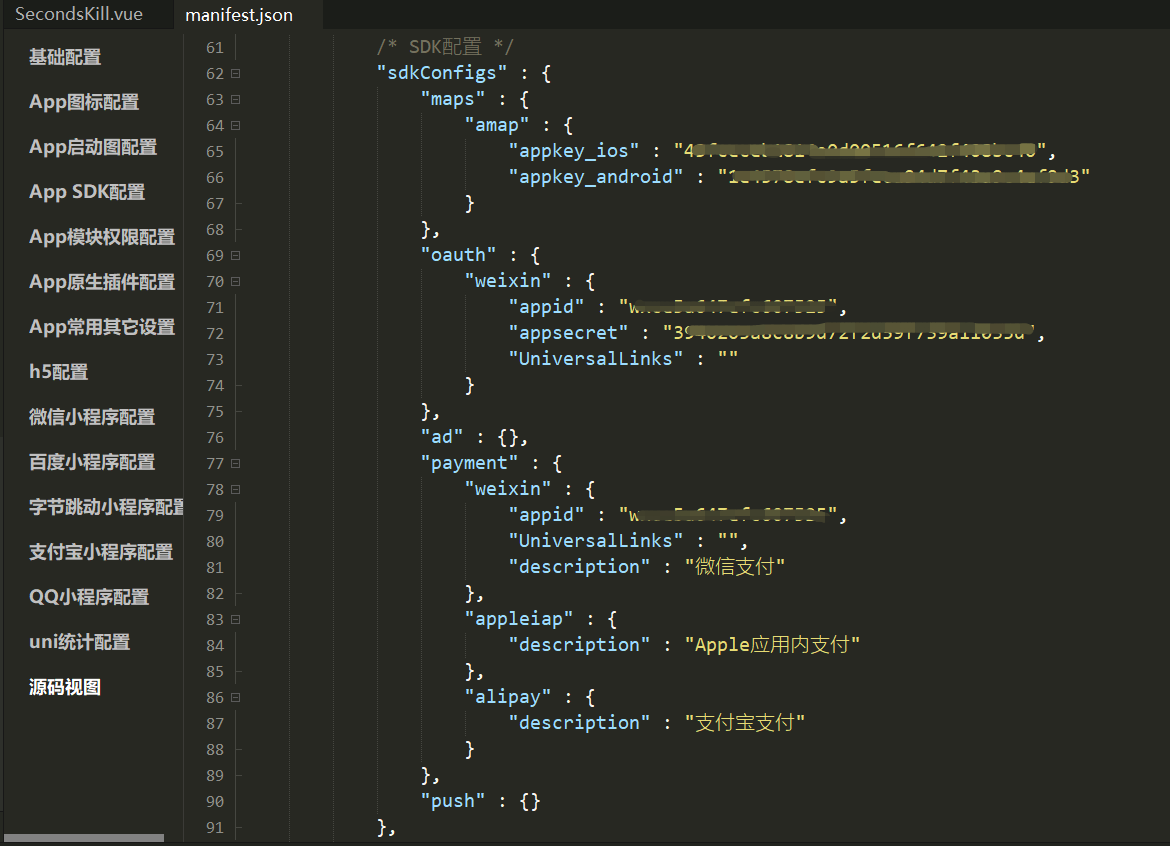1170x846 pixels.
Task: Click the "appid" key on line 71
Action: [546, 307]
